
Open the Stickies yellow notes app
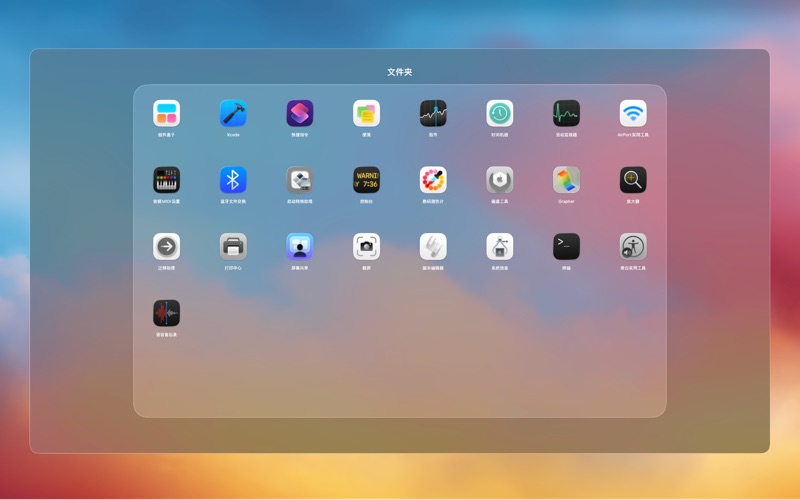(366, 113)
